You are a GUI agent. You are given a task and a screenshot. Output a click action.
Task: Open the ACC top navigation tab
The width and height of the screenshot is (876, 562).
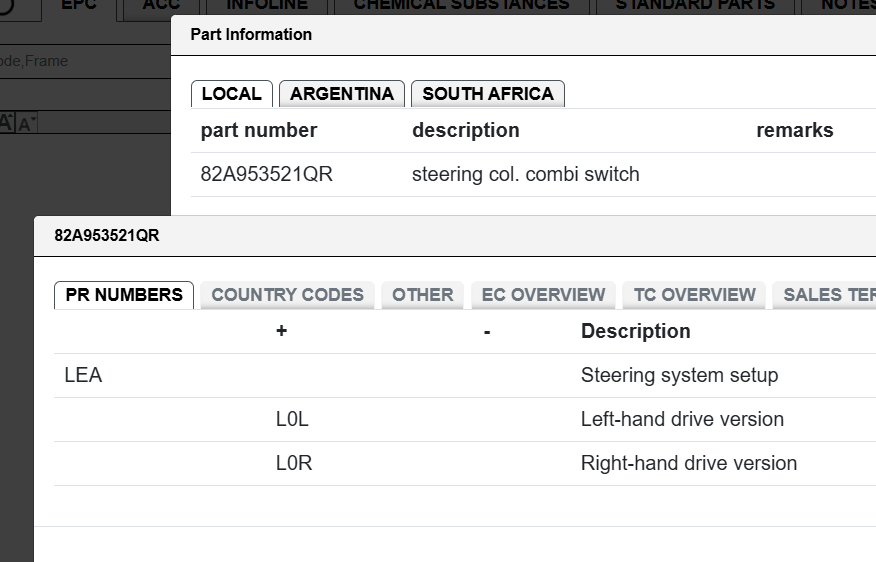(161, 7)
